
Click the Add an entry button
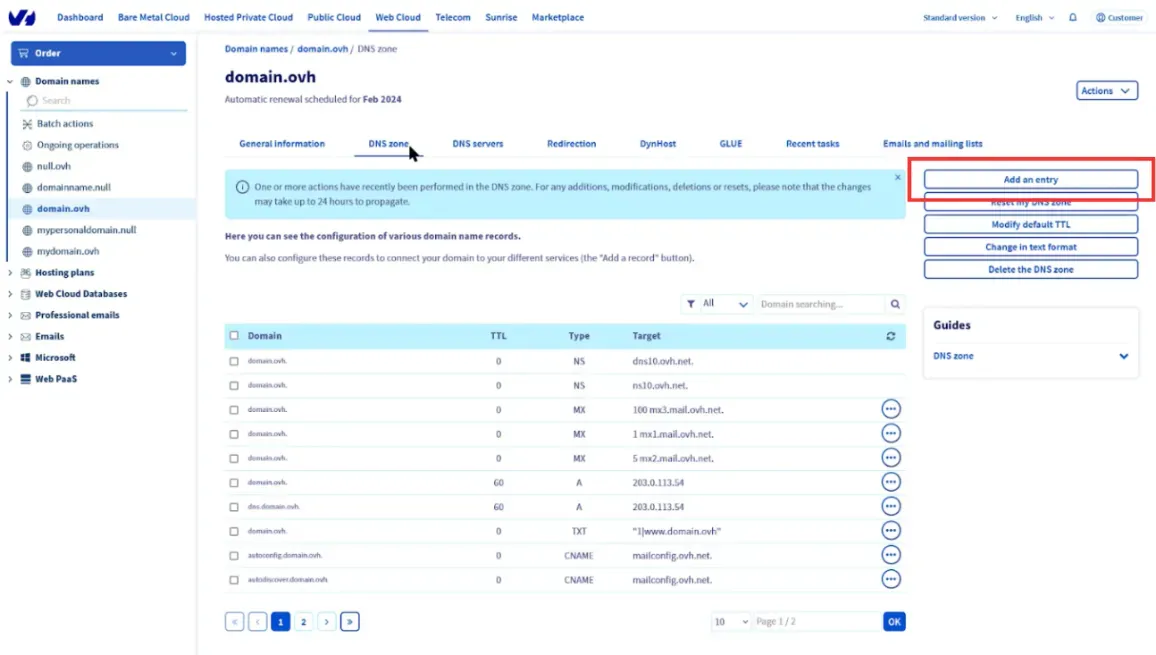(x=1031, y=179)
